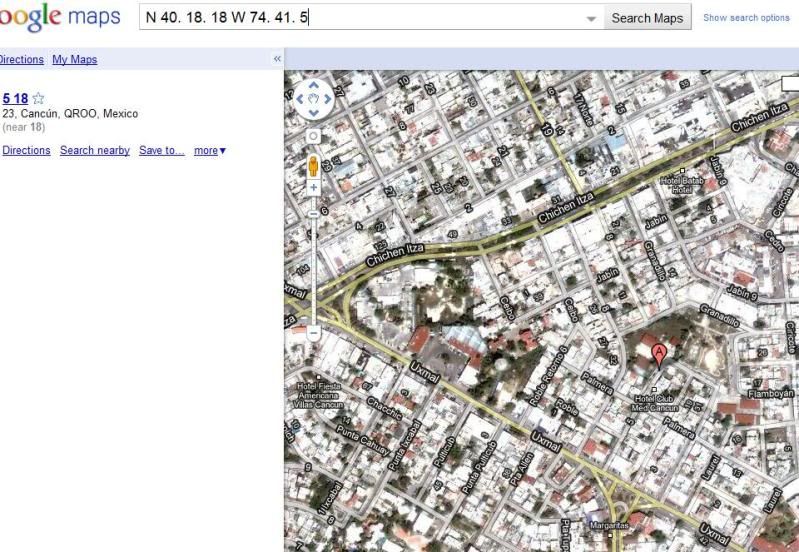Open the Show search options link

click(746, 18)
